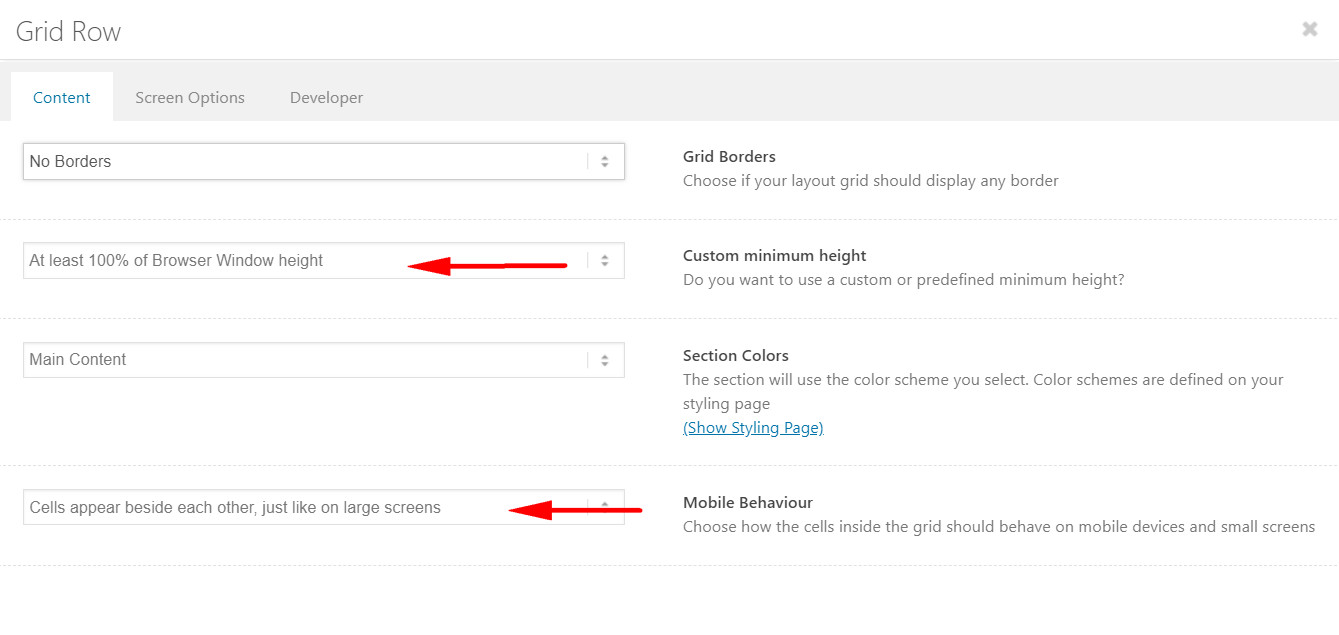
Task: Open the Custom minimum height dropdown
Action: pos(324,260)
